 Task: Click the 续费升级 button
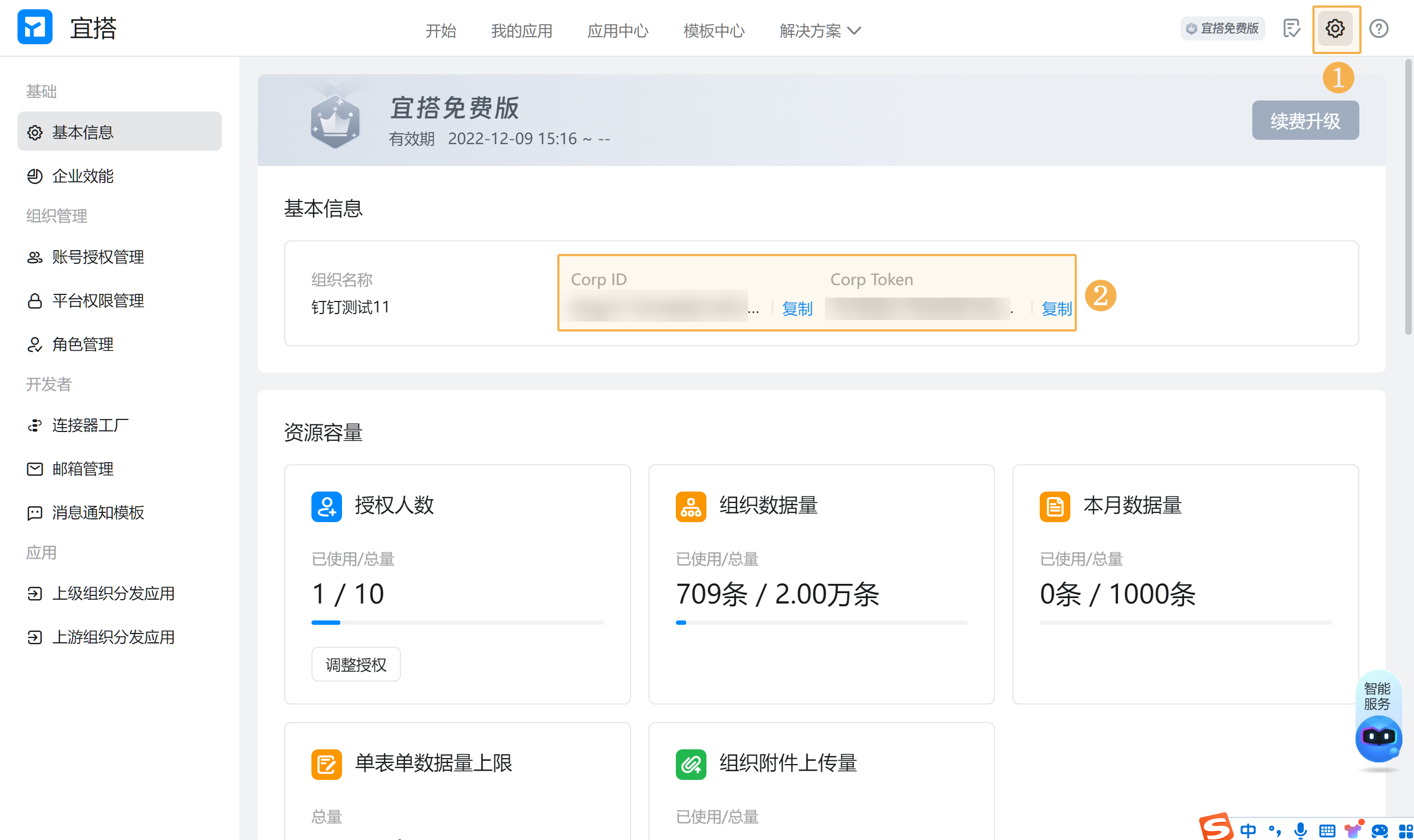[1305, 121]
